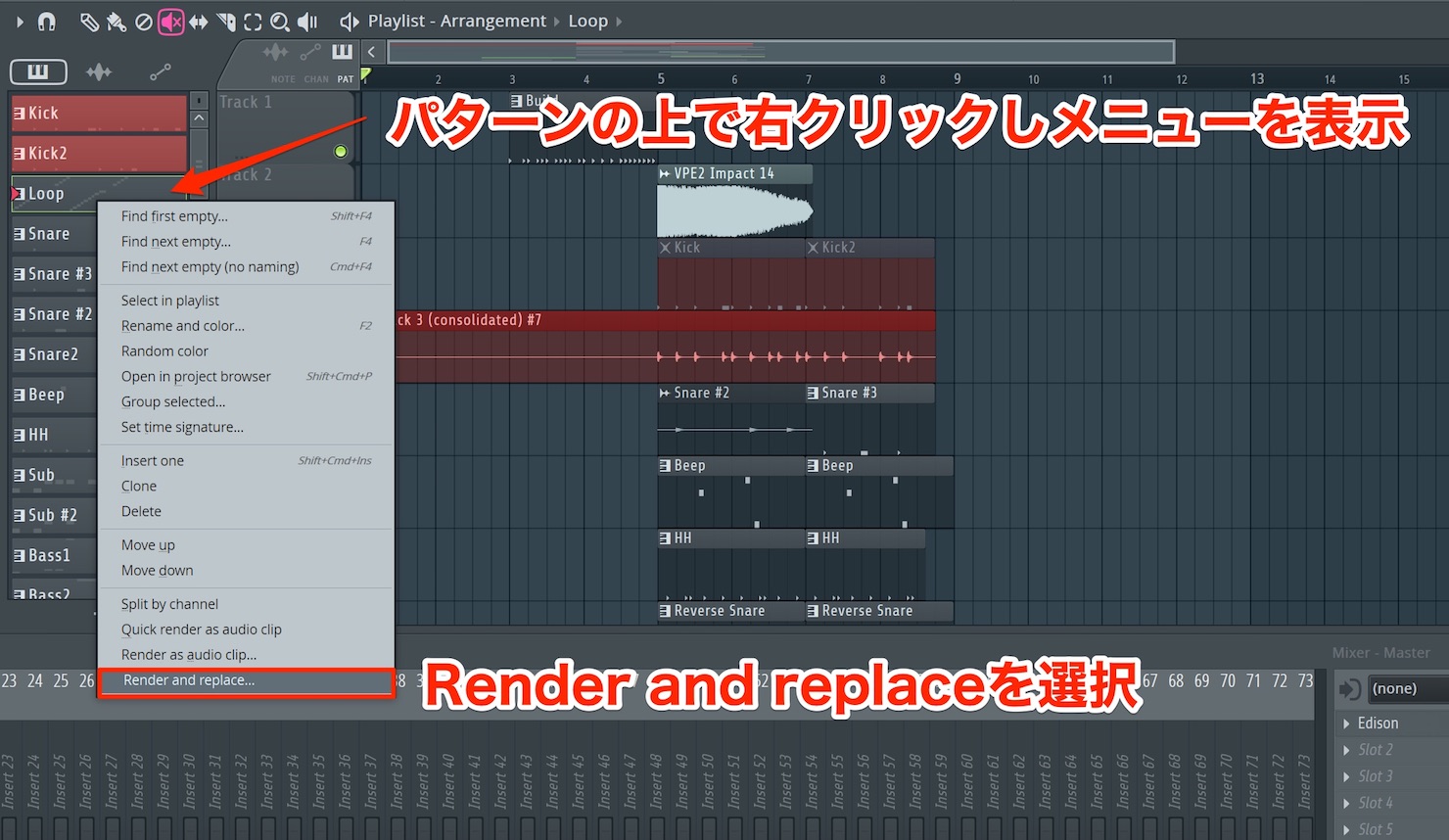Select the Kick2 pattern

pyautogui.click(x=99, y=153)
